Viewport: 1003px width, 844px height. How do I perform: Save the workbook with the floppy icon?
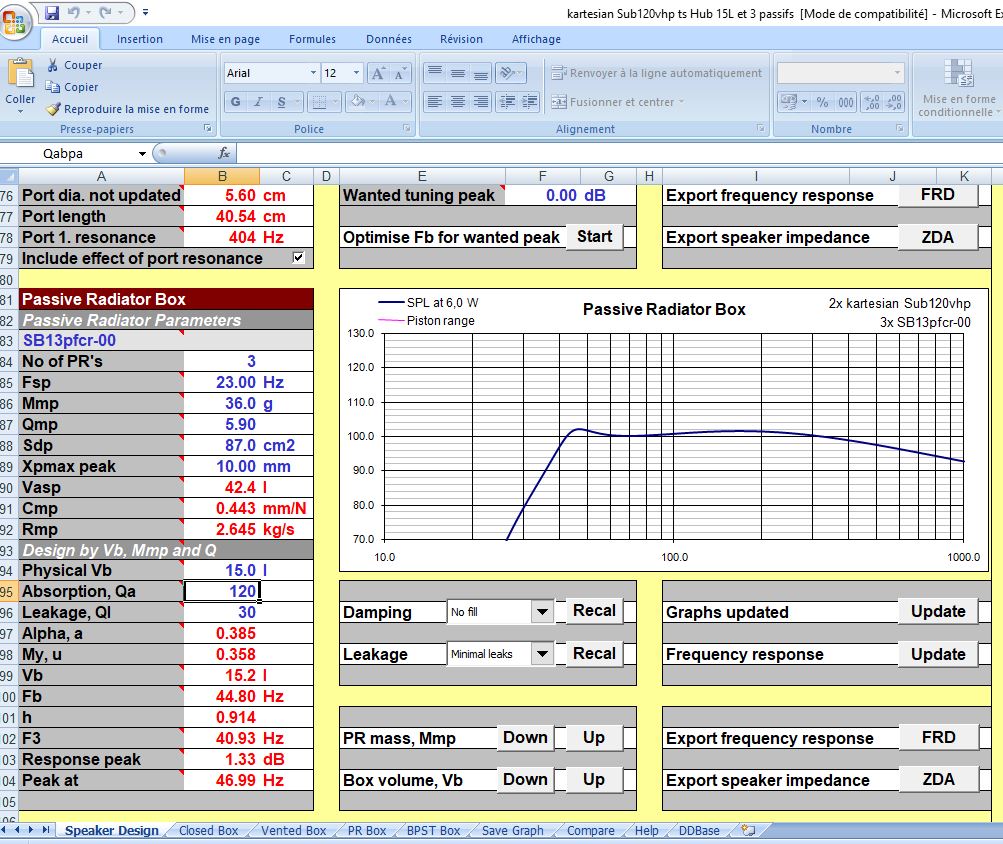(x=52, y=12)
